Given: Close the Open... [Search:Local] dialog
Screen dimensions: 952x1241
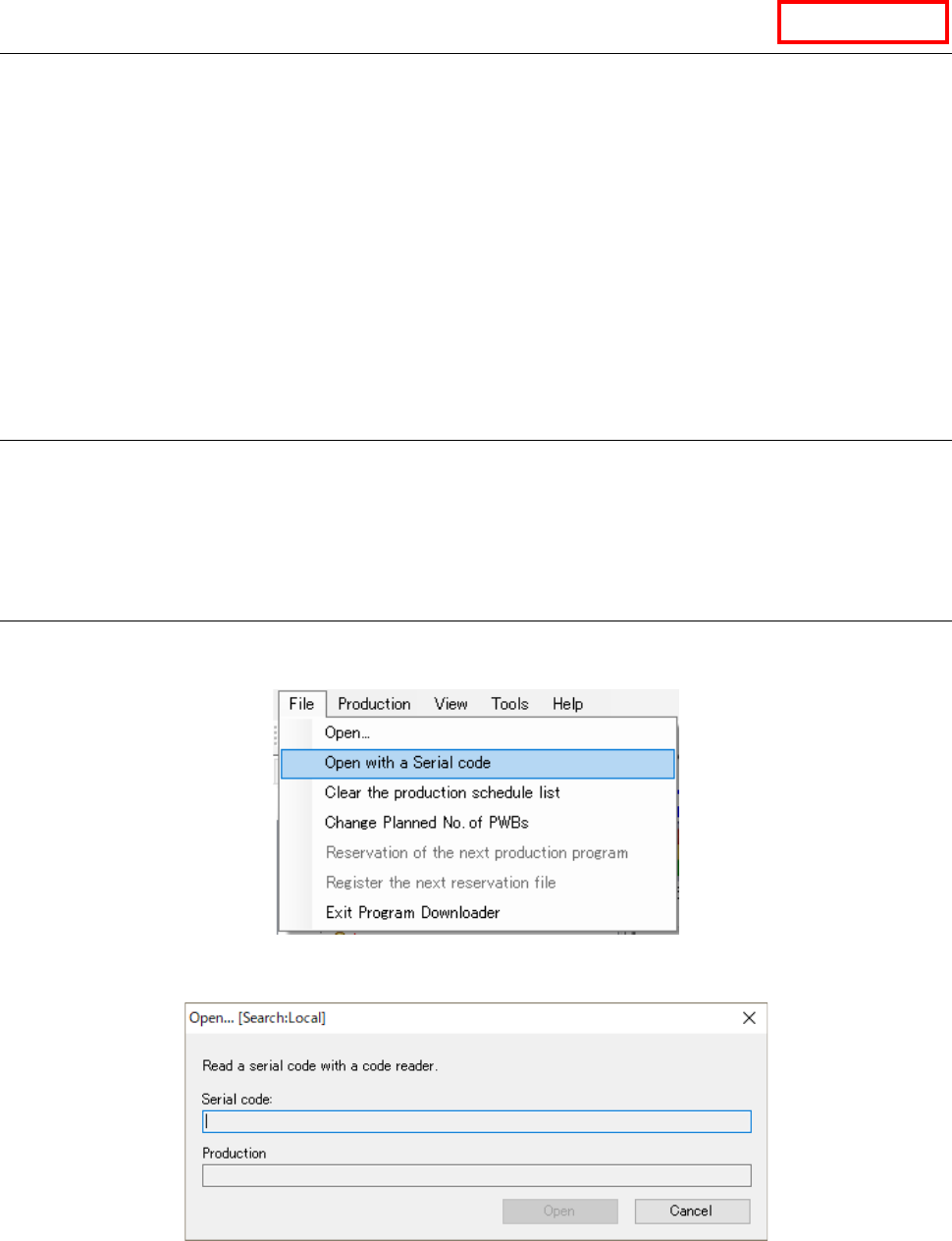Looking at the screenshot, I should [749, 1018].
